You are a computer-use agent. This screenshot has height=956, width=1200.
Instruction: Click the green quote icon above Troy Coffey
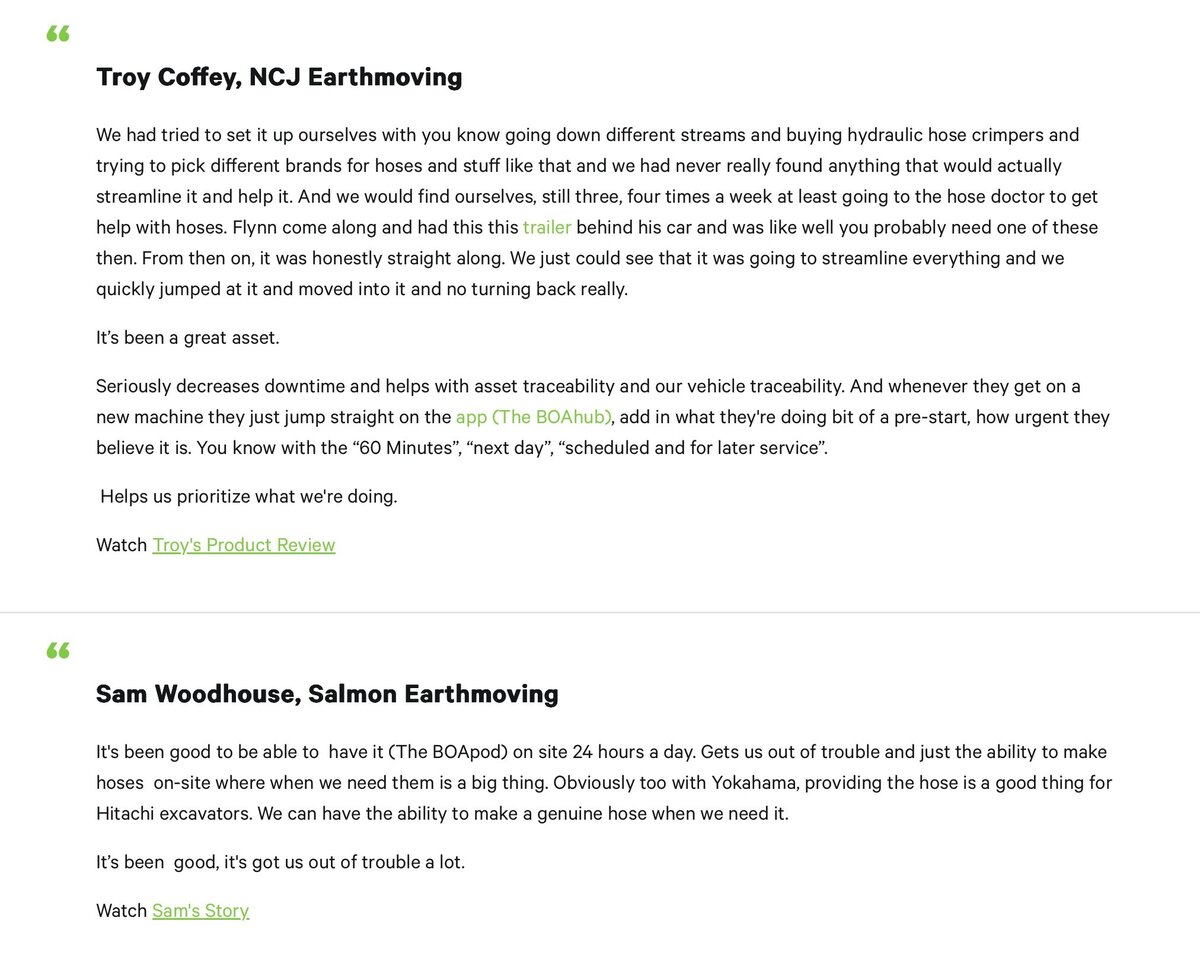(58, 34)
